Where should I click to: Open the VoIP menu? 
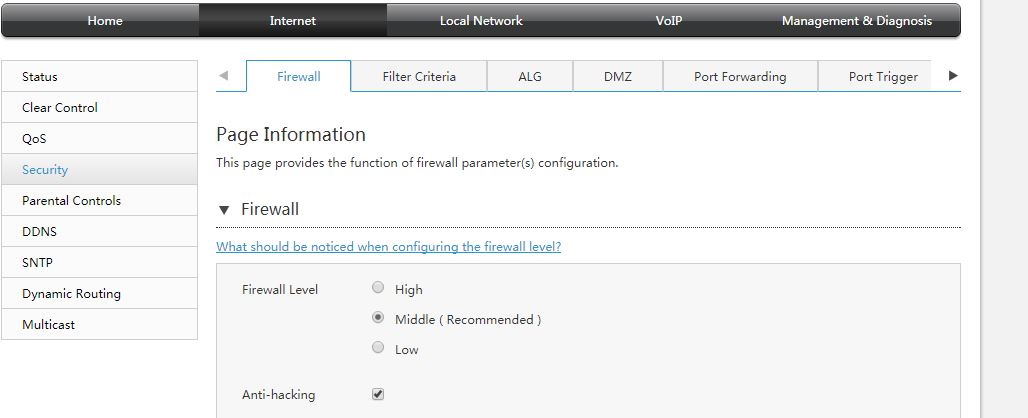coord(669,20)
